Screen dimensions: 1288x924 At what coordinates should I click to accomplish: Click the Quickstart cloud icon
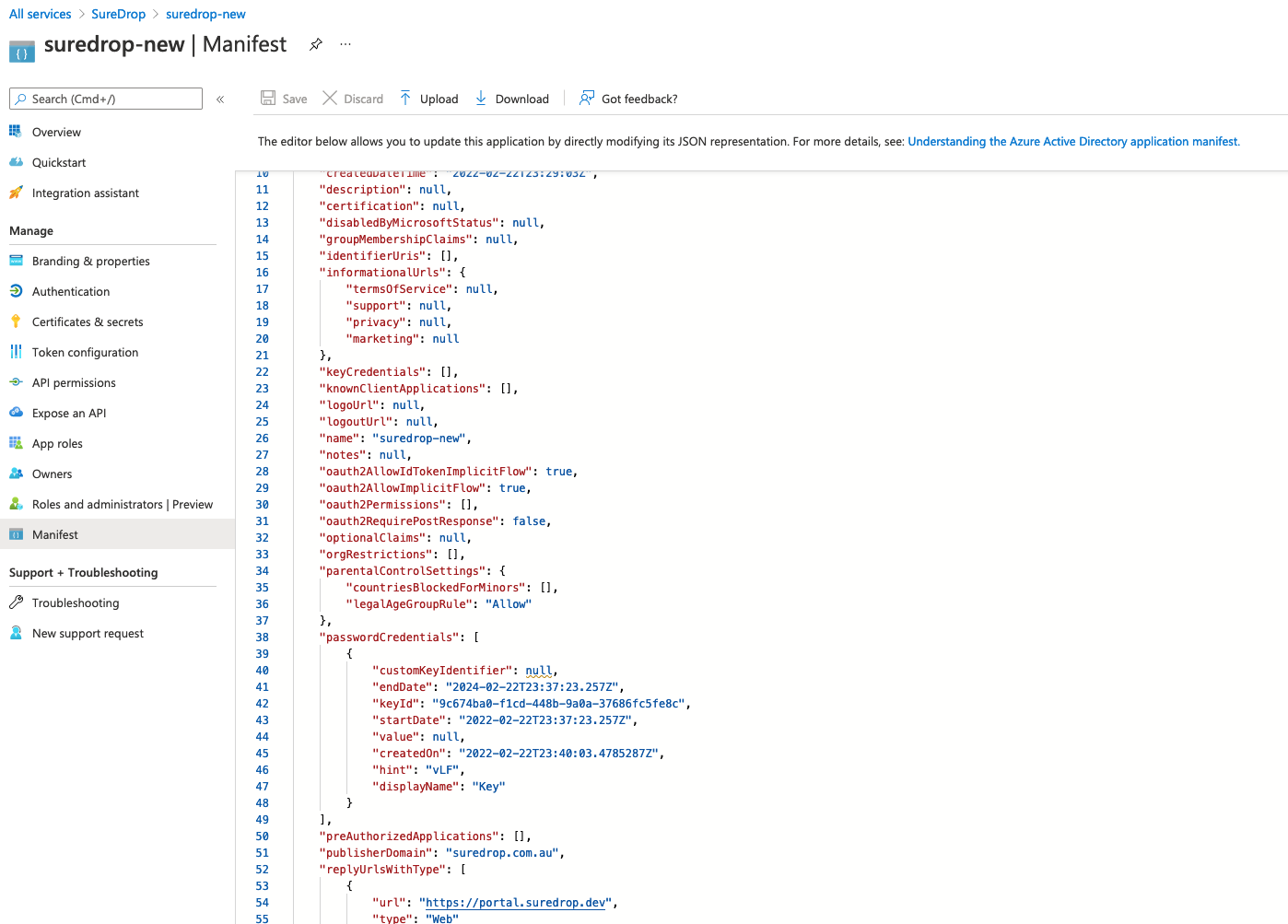16,162
